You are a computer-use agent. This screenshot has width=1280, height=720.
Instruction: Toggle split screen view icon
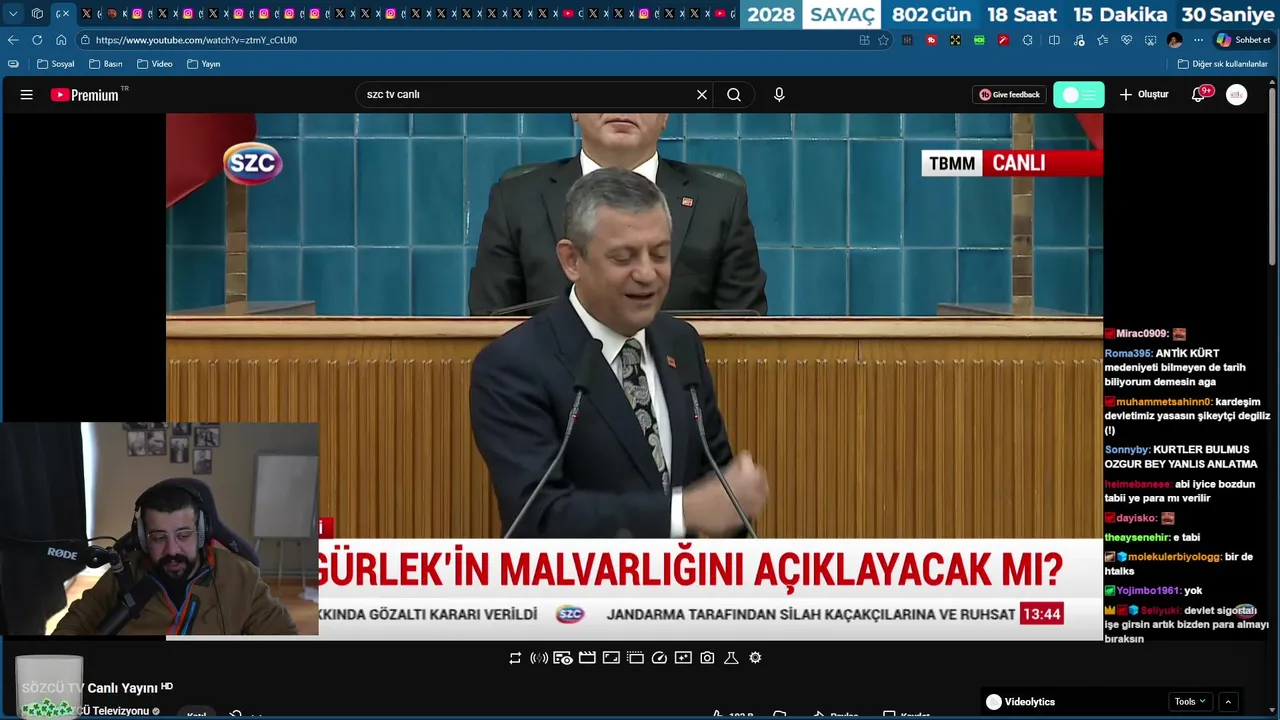coord(1054,40)
